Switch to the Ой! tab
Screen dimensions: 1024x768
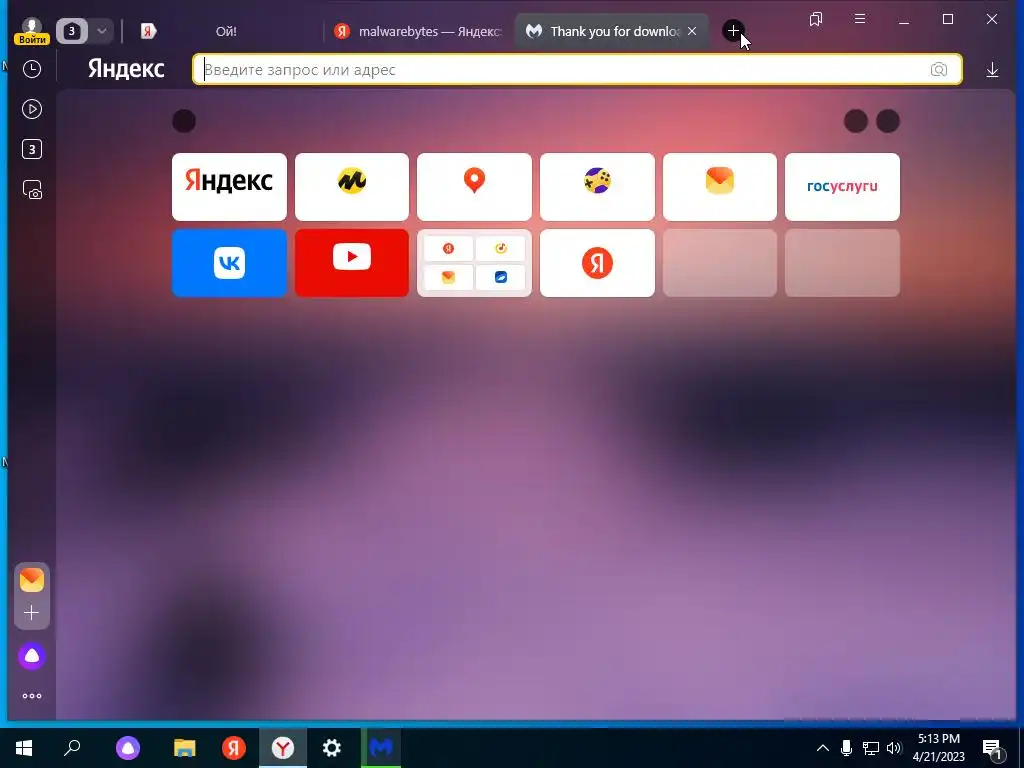pos(226,31)
